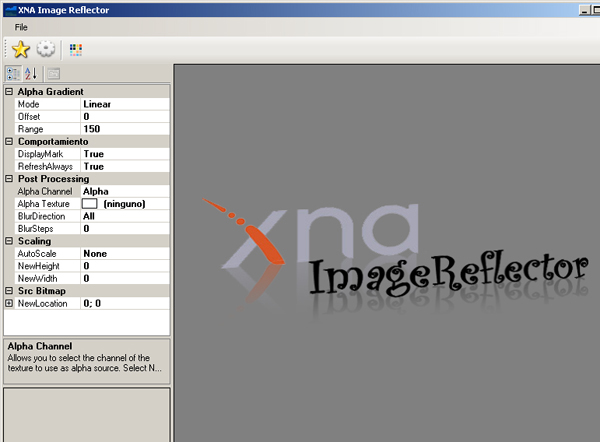The height and width of the screenshot is (442, 600).
Task: Click the BlurSteps value field
Action: click(x=125, y=229)
